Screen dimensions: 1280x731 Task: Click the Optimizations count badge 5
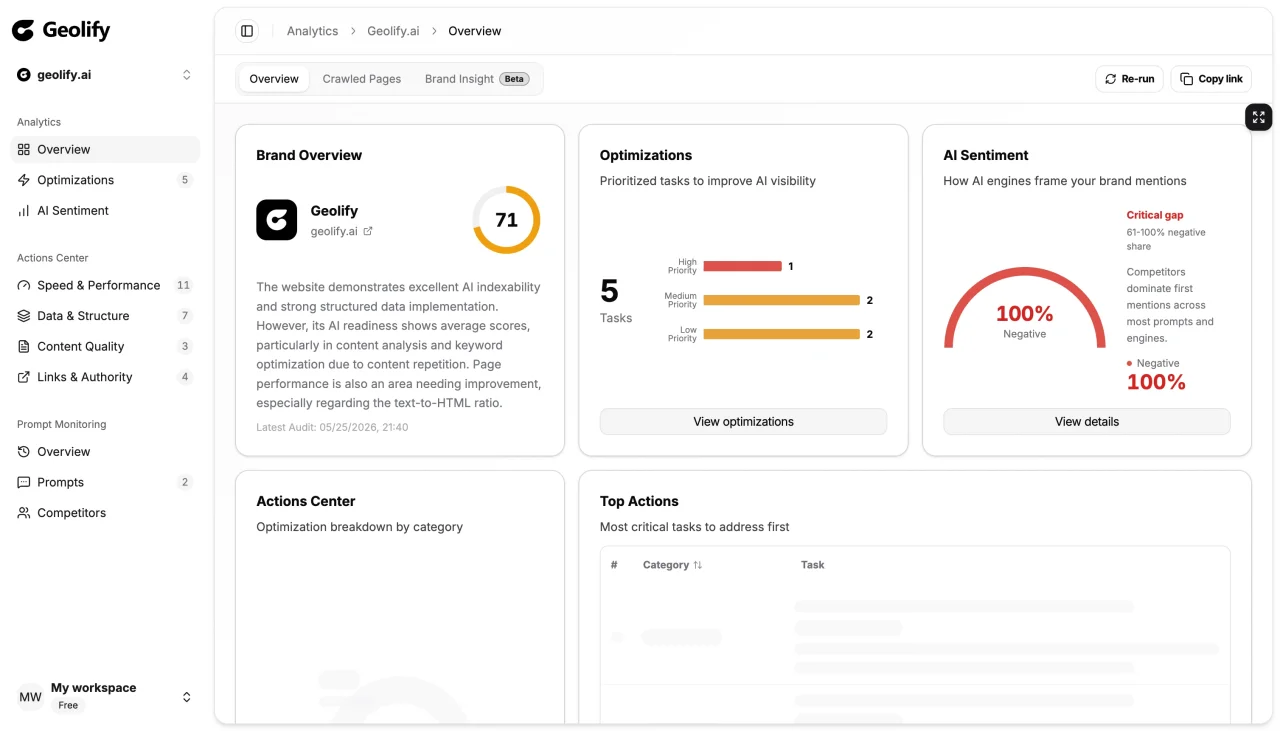coord(184,180)
